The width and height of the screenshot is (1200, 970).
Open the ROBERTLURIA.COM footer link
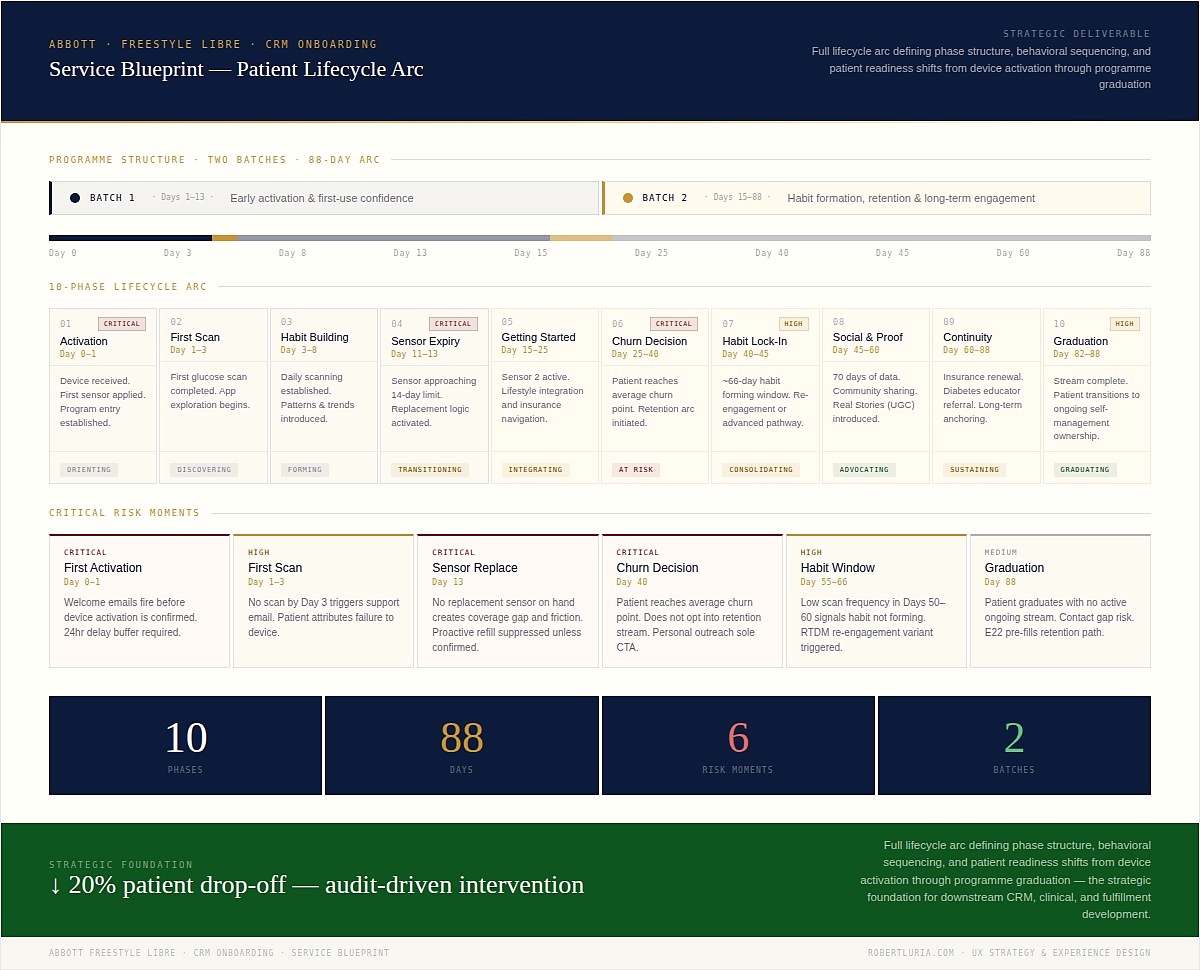[910, 952]
